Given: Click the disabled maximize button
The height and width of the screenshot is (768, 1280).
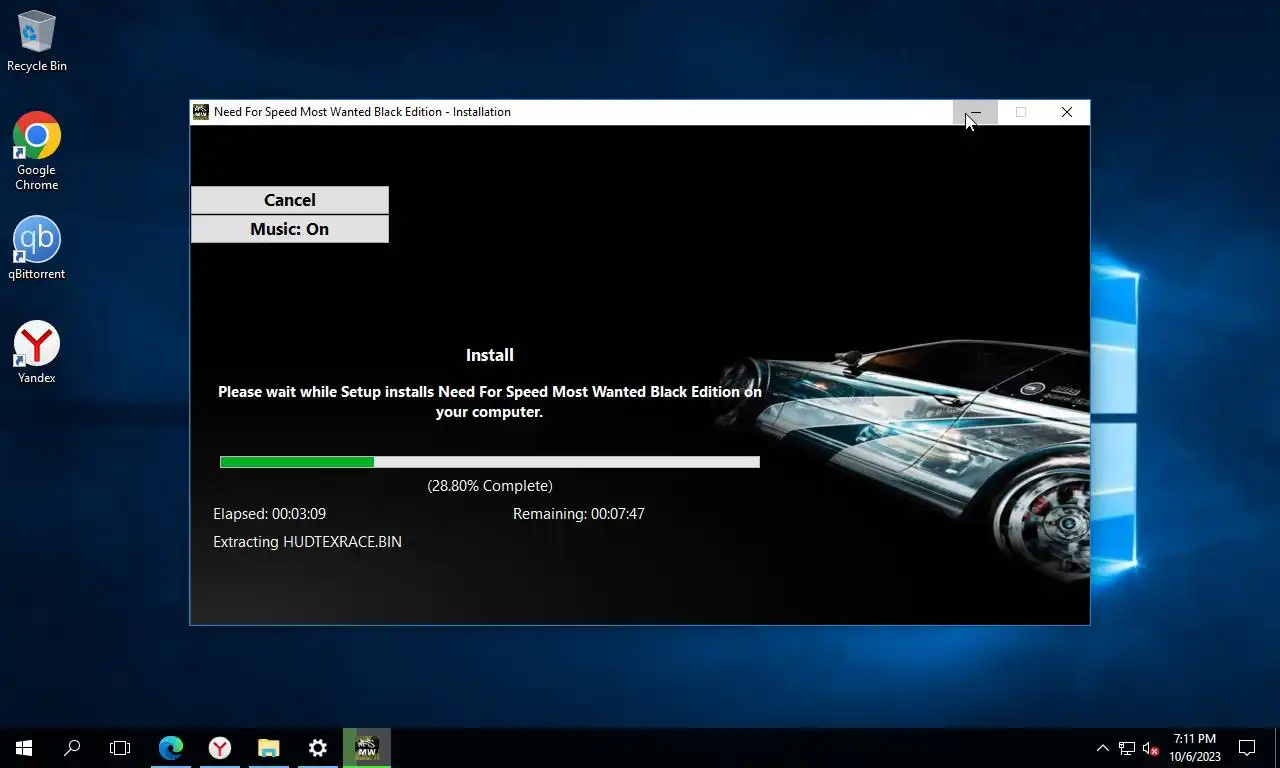Looking at the screenshot, I should pos(1021,112).
